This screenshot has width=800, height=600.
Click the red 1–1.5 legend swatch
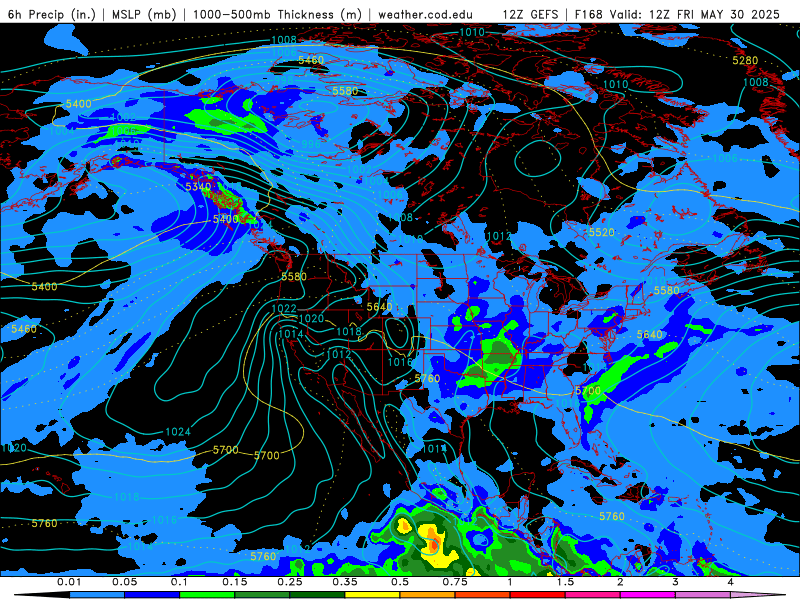538,595
